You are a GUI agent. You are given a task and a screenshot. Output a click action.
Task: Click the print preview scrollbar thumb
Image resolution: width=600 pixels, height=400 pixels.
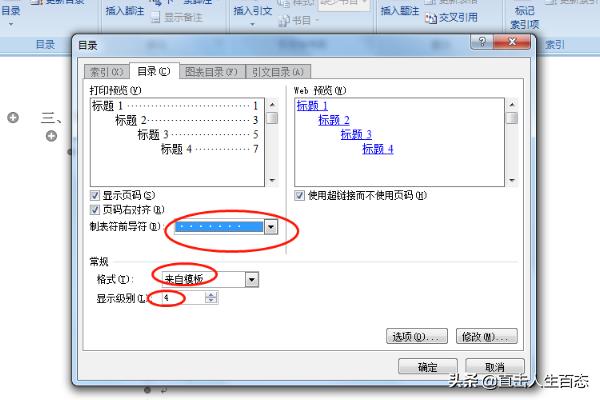tap(272, 118)
